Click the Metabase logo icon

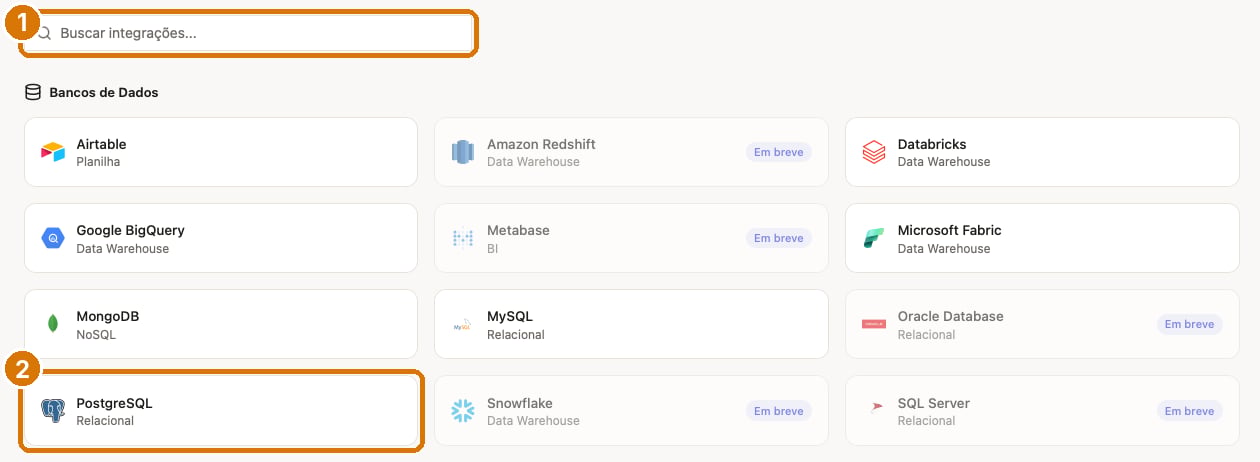463,238
